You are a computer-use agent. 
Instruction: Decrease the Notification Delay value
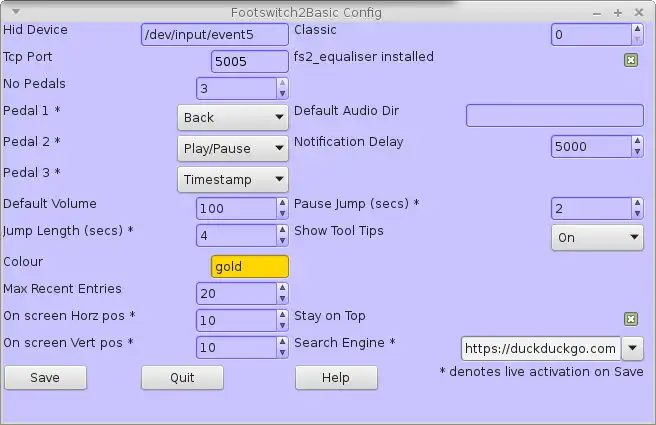pos(637,152)
